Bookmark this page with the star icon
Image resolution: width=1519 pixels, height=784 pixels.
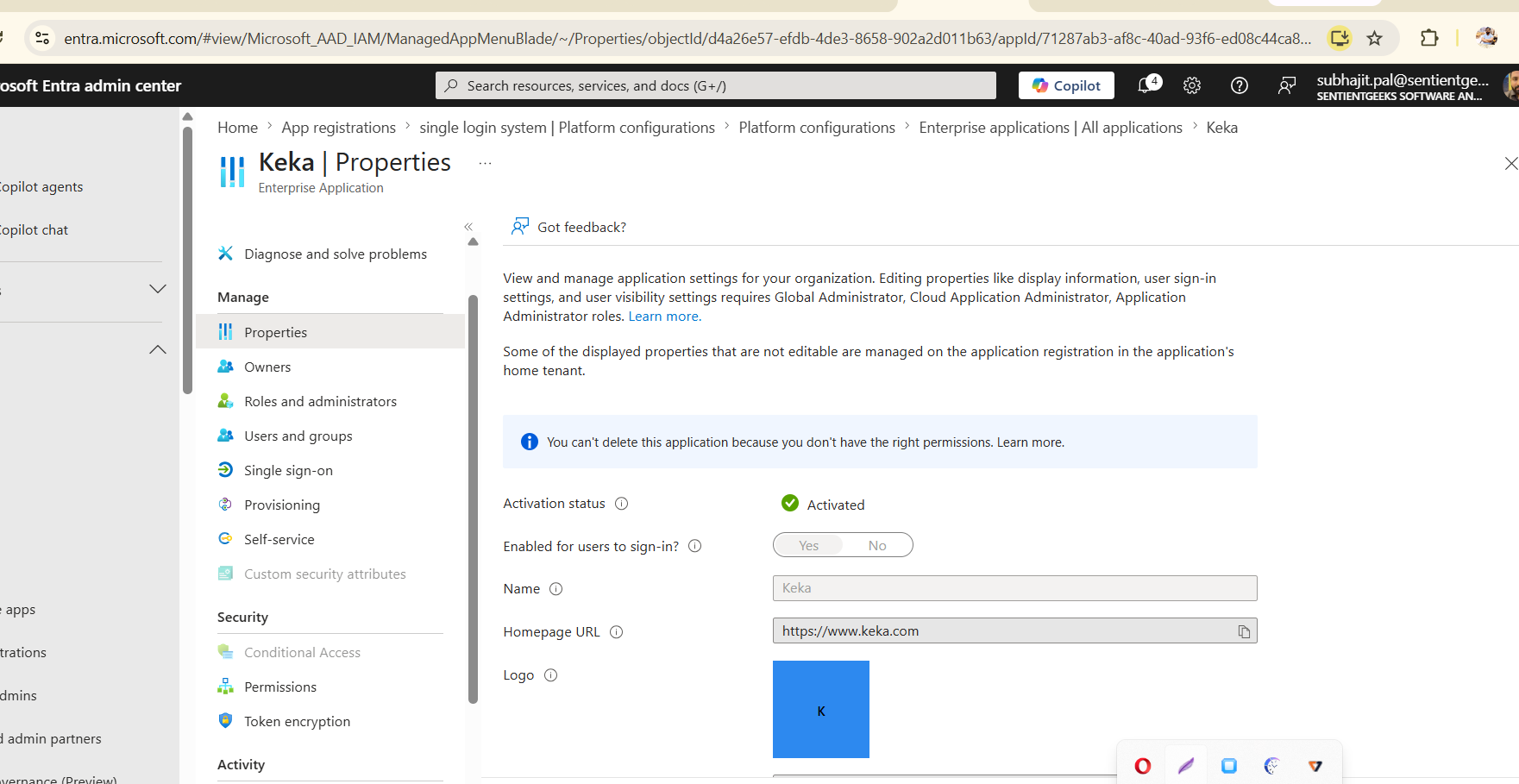pos(1375,38)
